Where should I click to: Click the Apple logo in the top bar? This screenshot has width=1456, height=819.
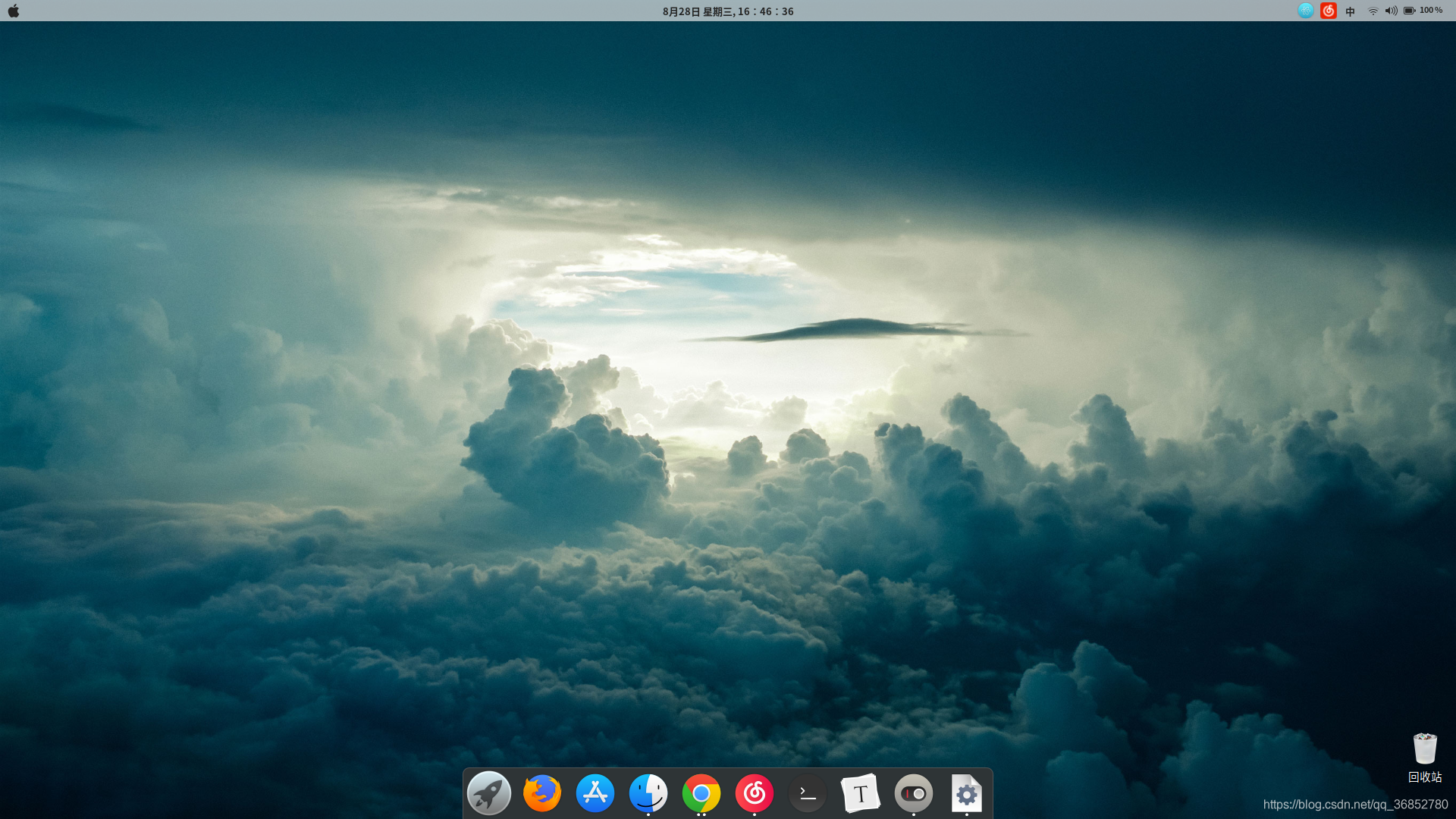14,11
